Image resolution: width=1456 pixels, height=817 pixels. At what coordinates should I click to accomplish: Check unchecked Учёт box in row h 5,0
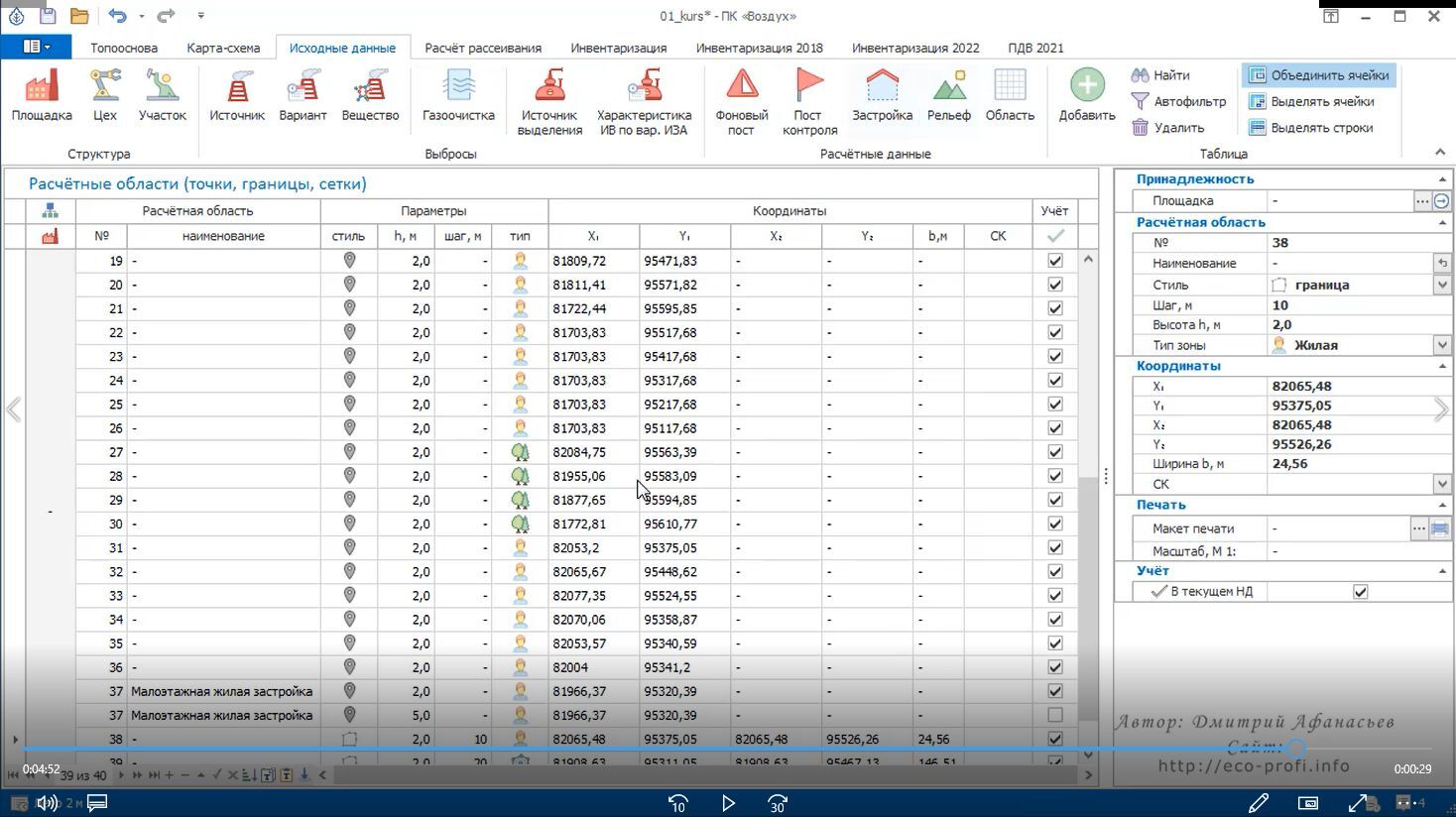click(x=1055, y=715)
